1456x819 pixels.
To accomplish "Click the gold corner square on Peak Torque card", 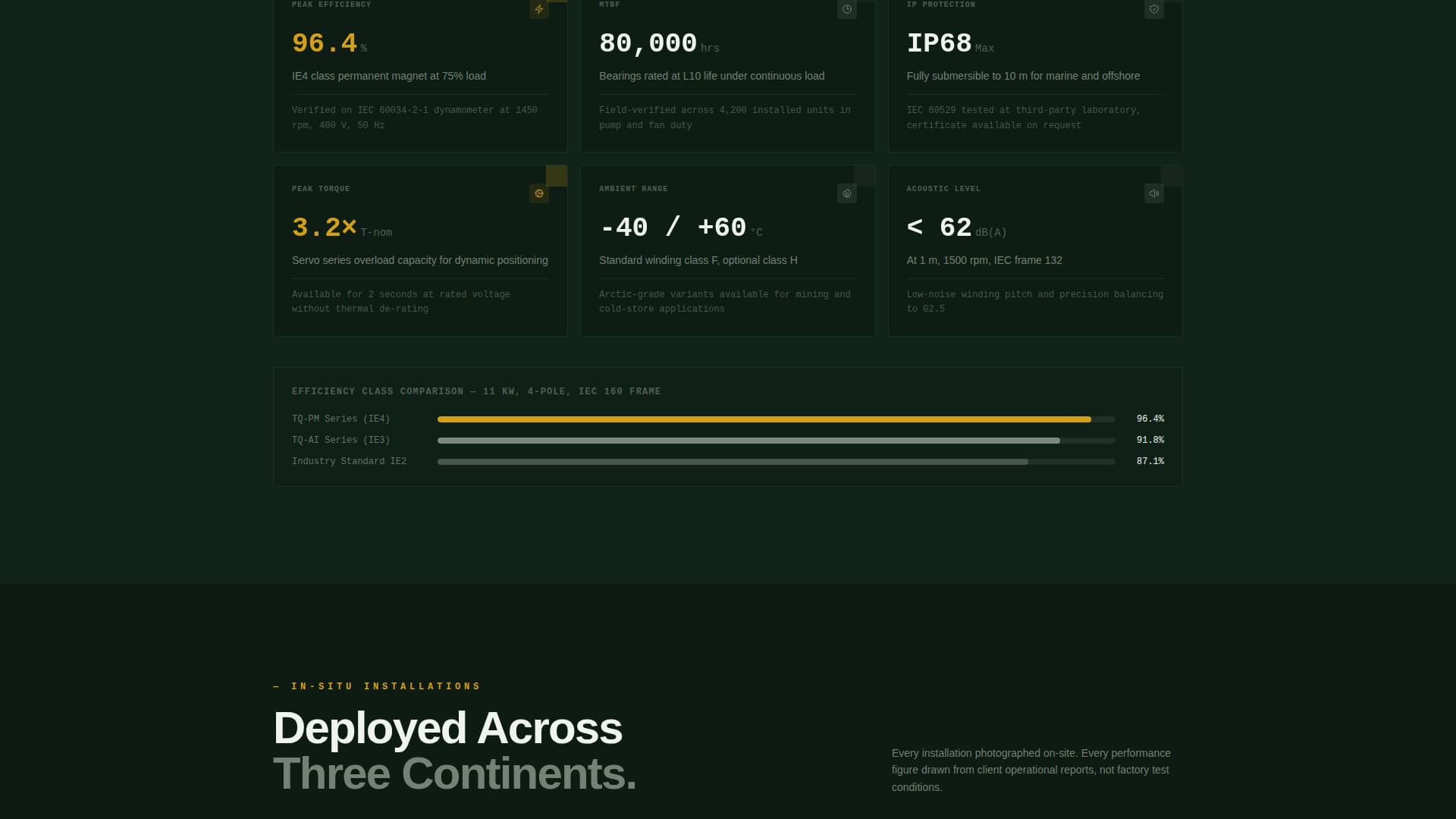I will point(557,176).
